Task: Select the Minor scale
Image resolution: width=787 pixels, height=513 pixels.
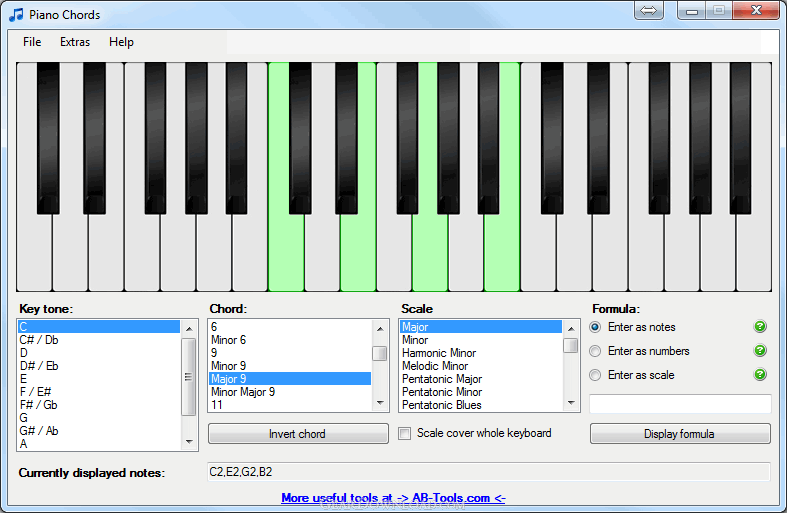Action: click(481, 340)
